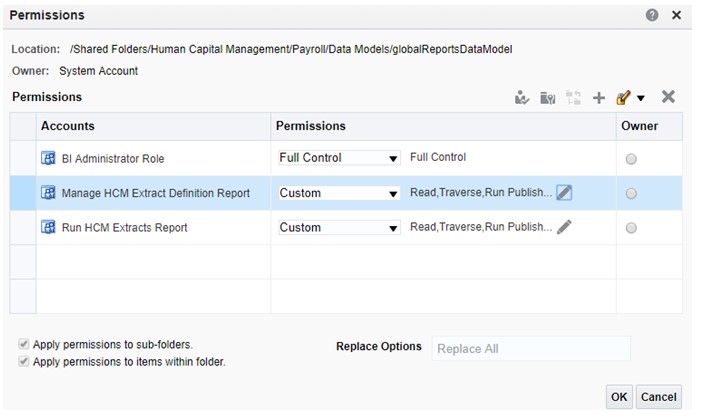Click the Full Control description text
The width and height of the screenshot is (702, 419).
438,157
